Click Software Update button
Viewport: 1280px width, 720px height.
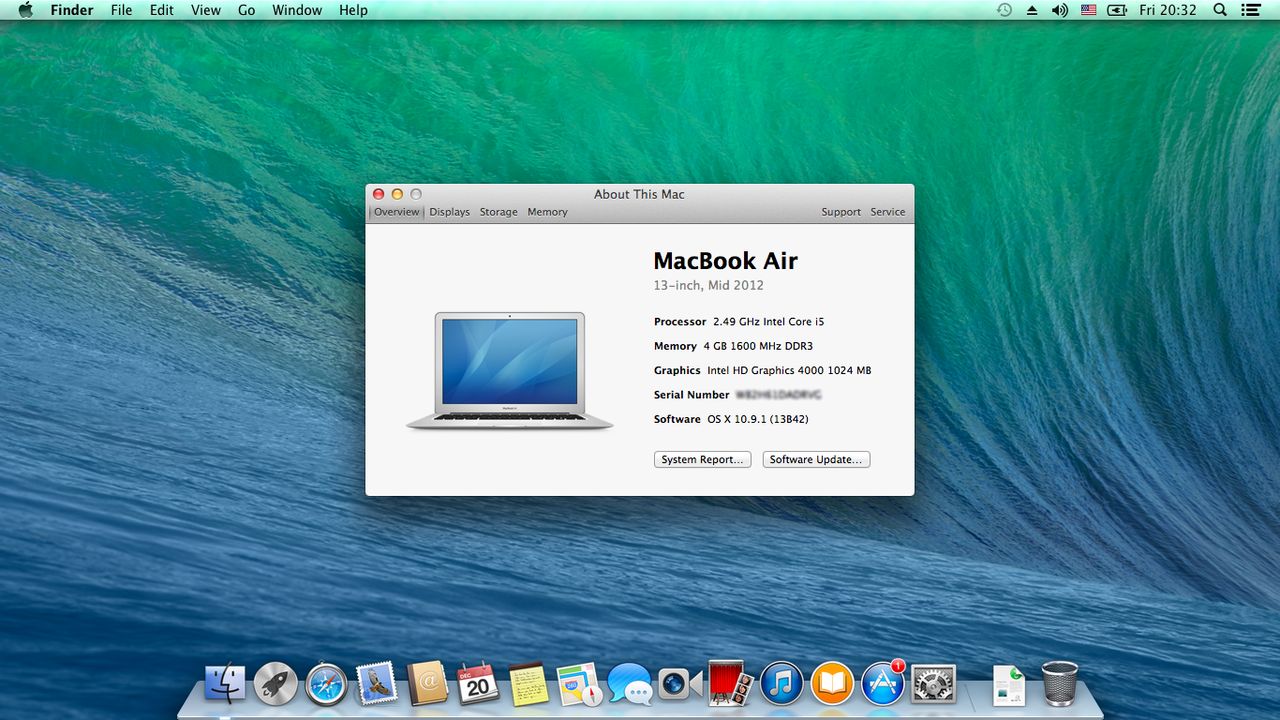click(816, 460)
